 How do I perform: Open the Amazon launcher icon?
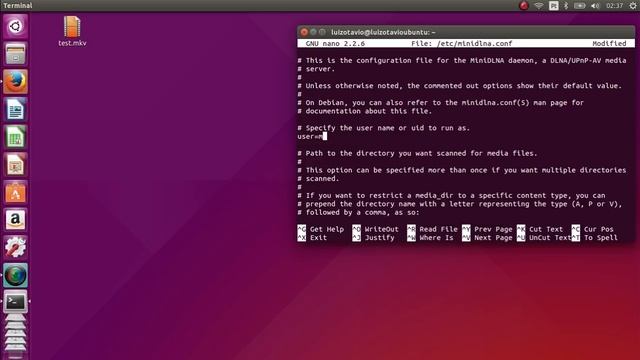(16, 220)
